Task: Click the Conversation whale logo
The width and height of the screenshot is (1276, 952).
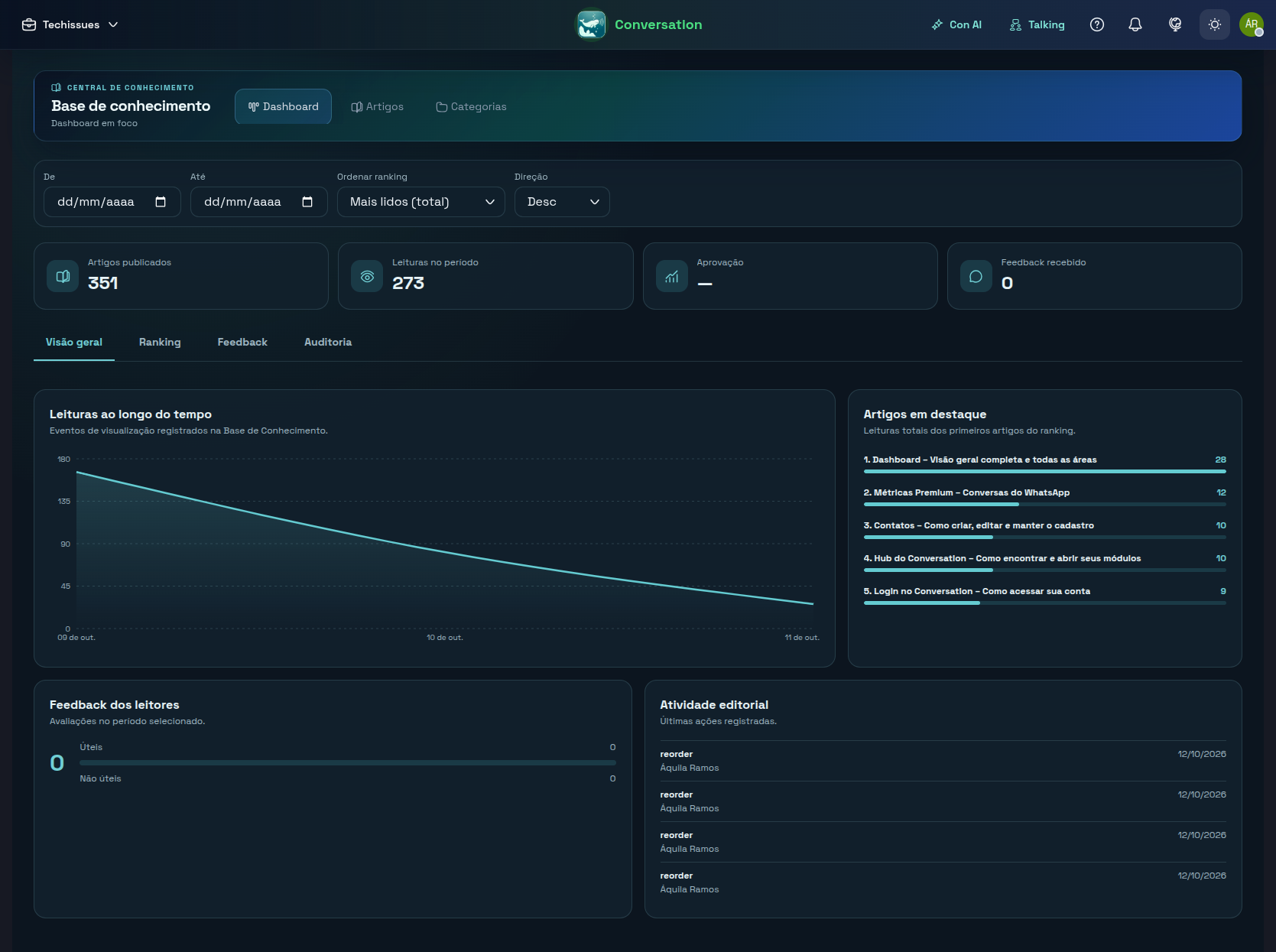Action: click(x=591, y=24)
